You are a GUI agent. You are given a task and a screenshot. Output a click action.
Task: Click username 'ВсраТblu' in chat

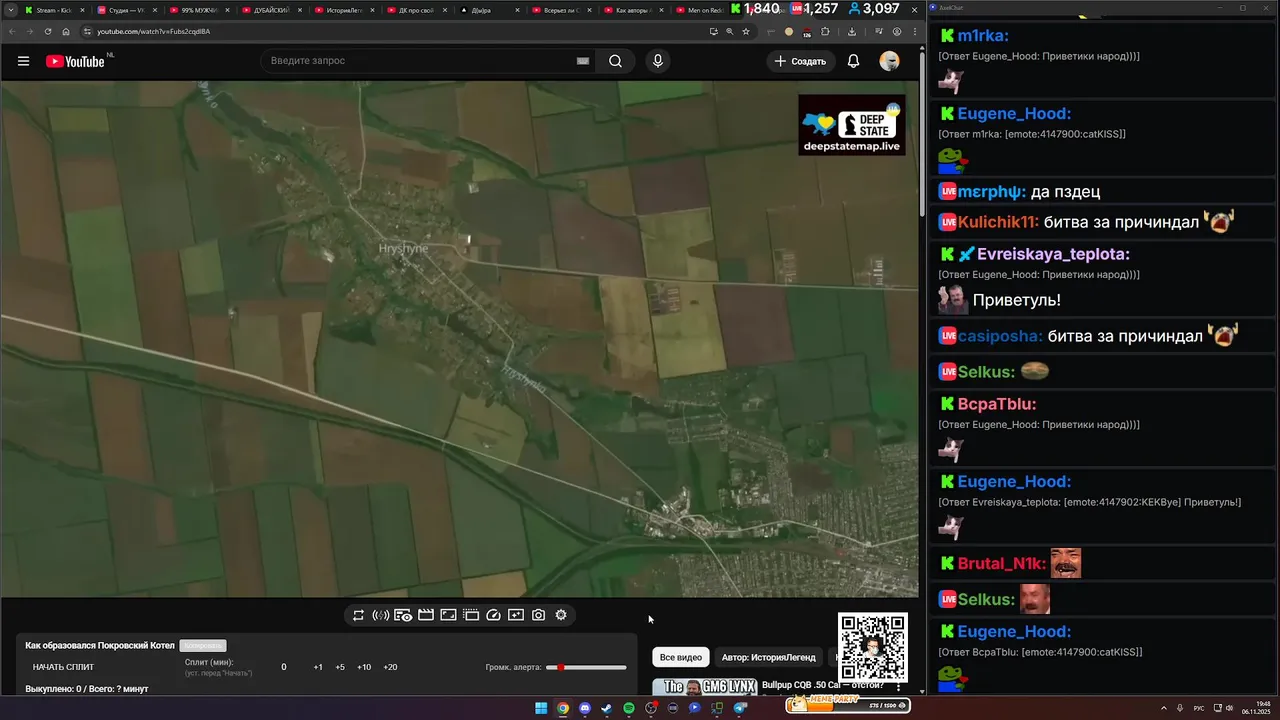[996, 404]
